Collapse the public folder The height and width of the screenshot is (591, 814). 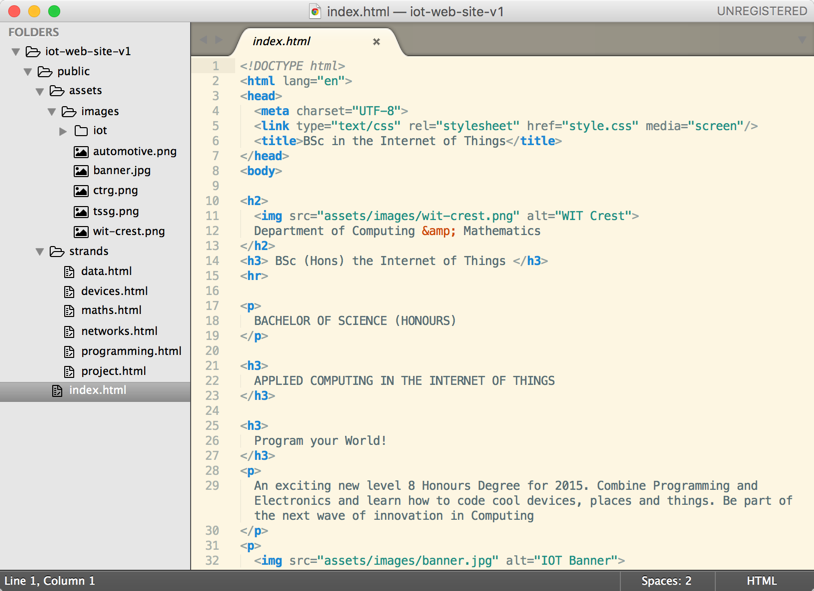pos(28,72)
